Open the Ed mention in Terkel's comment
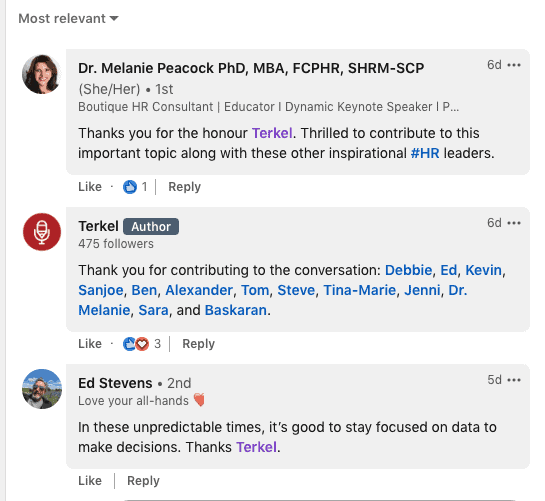 pyautogui.click(x=448, y=270)
